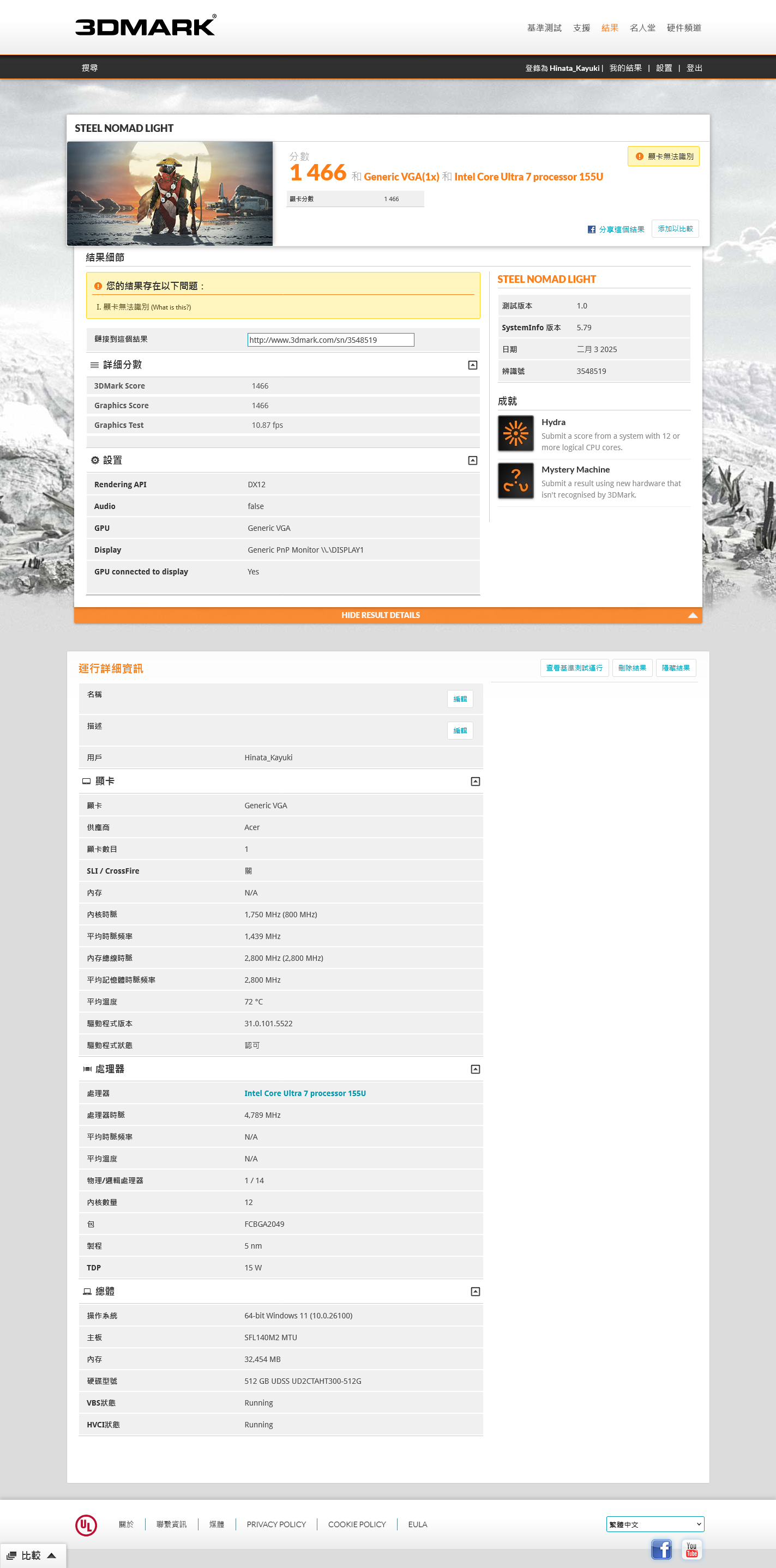The height and width of the screenshot is (1568, 776).
Task: Open the YouTube icon in footer
Action: tap(691, 1548)
